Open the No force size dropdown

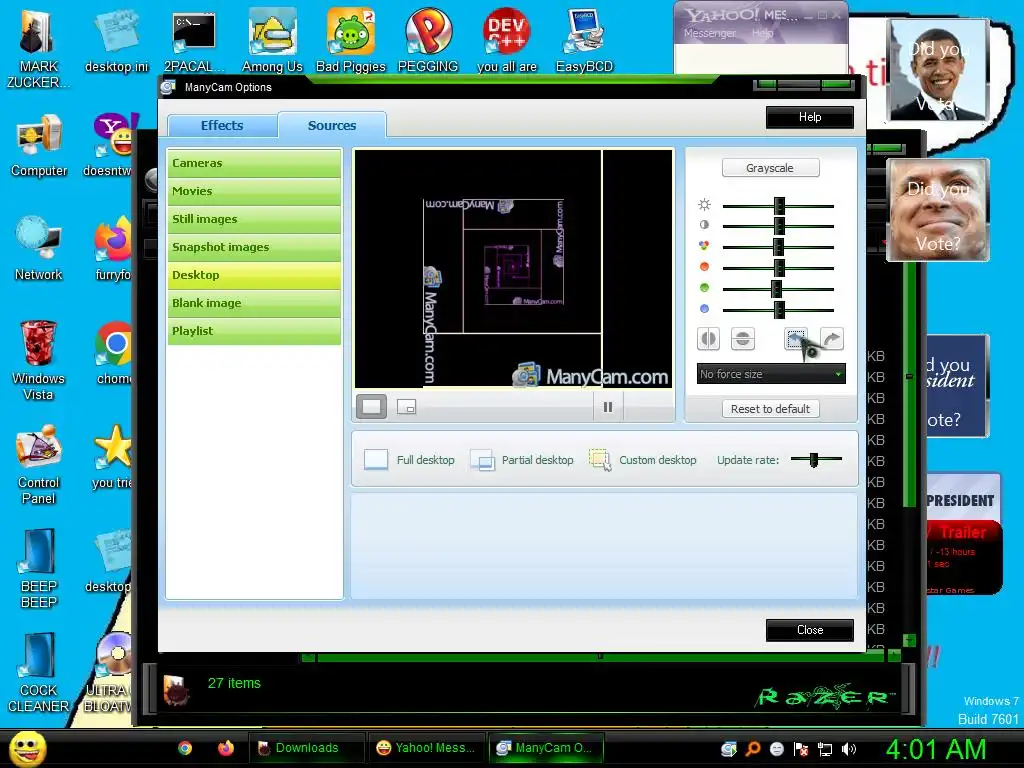(771, 374)
